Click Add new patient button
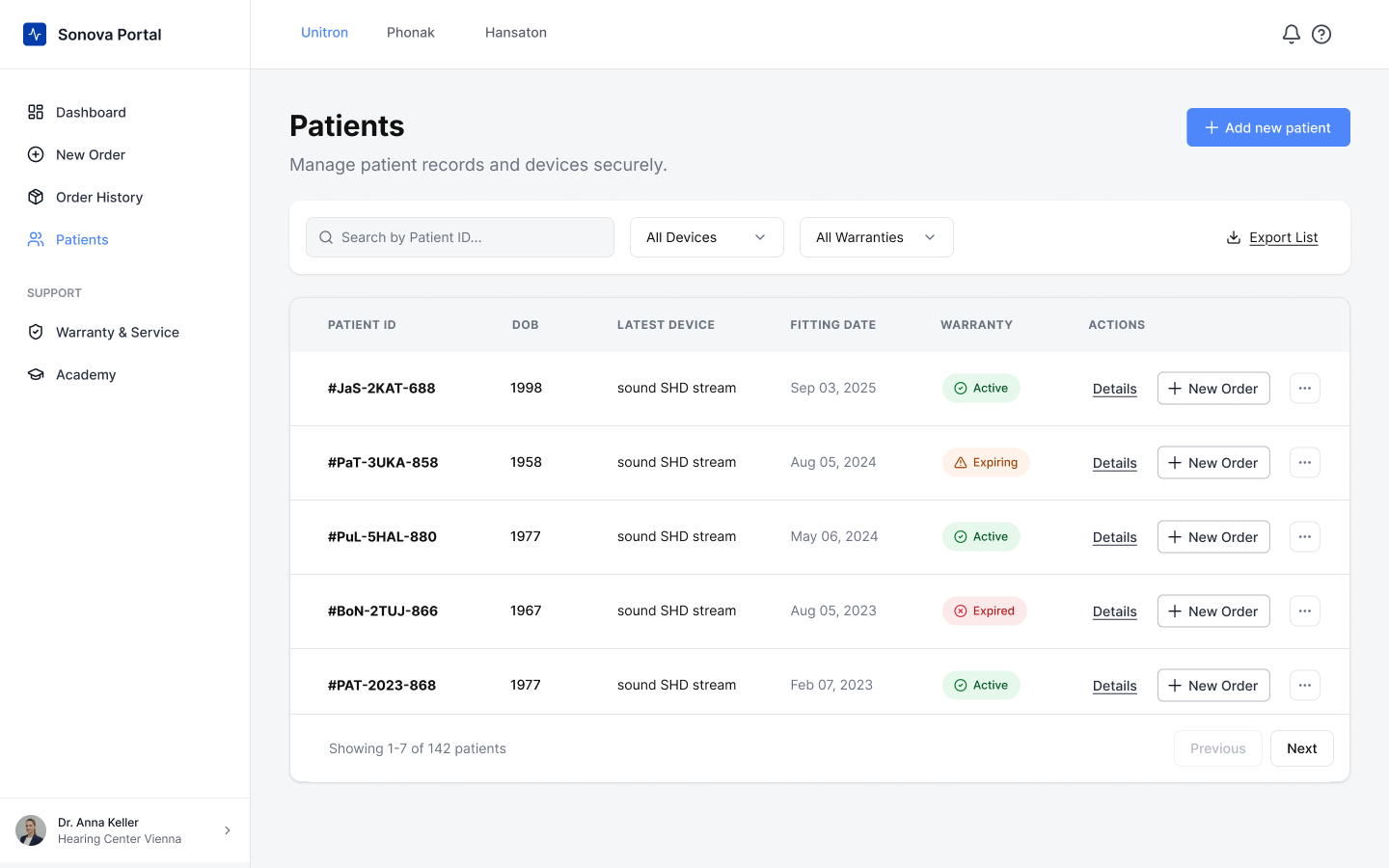The width and height of the screenshot is (1389, 868). (x=1268, y=127)
